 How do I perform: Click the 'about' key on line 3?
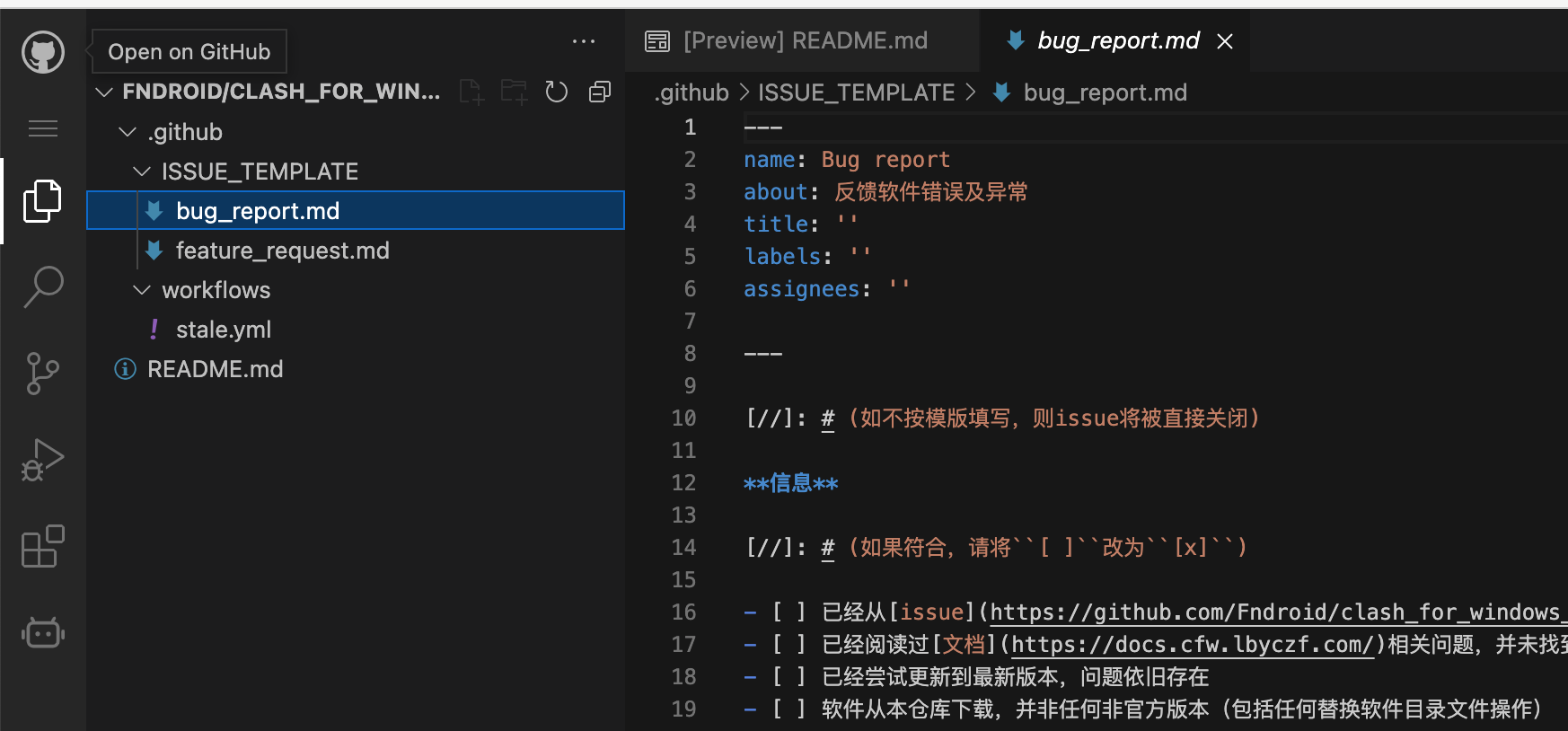[x=776, y=192]
